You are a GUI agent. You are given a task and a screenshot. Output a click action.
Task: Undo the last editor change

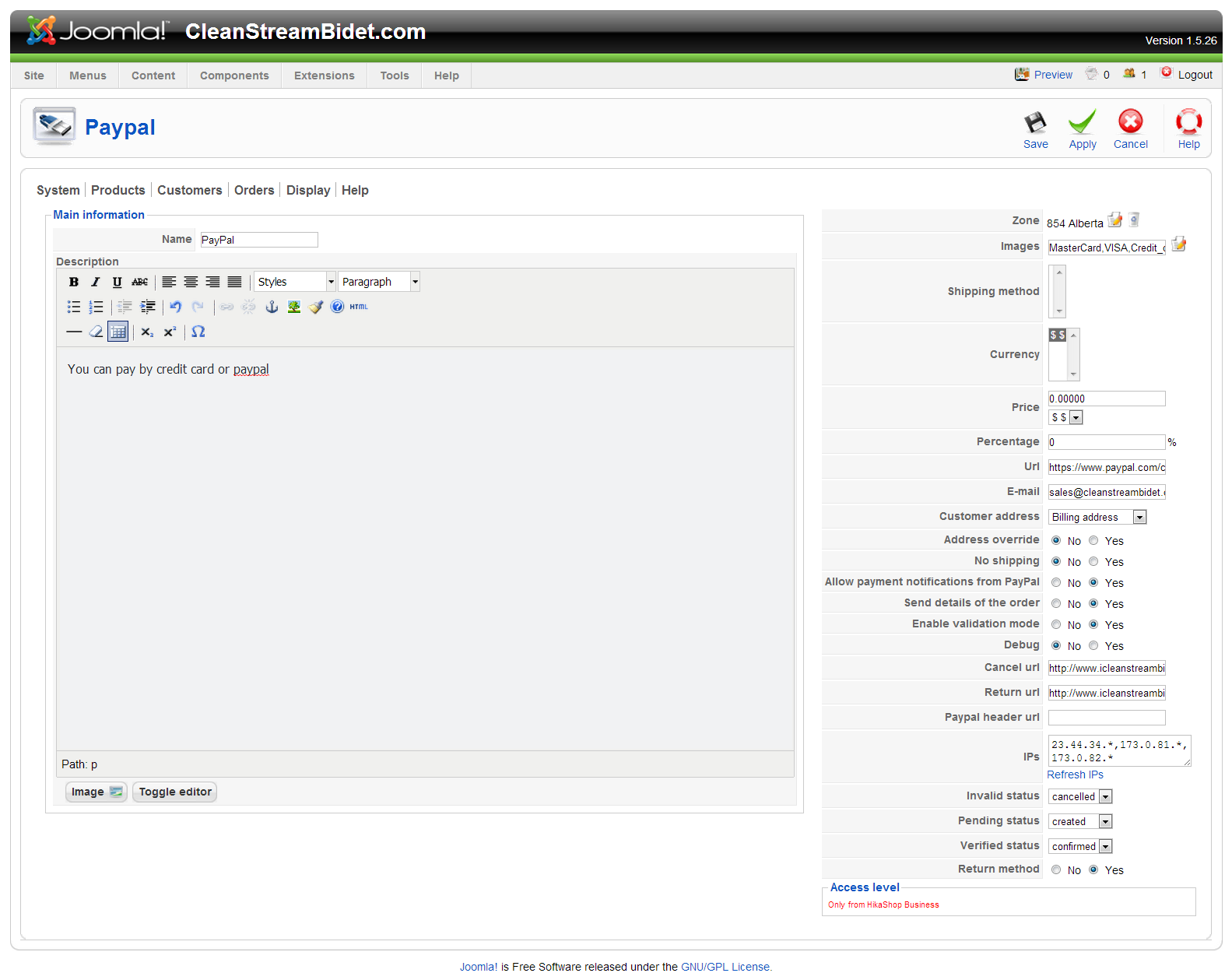coord(176,307)
